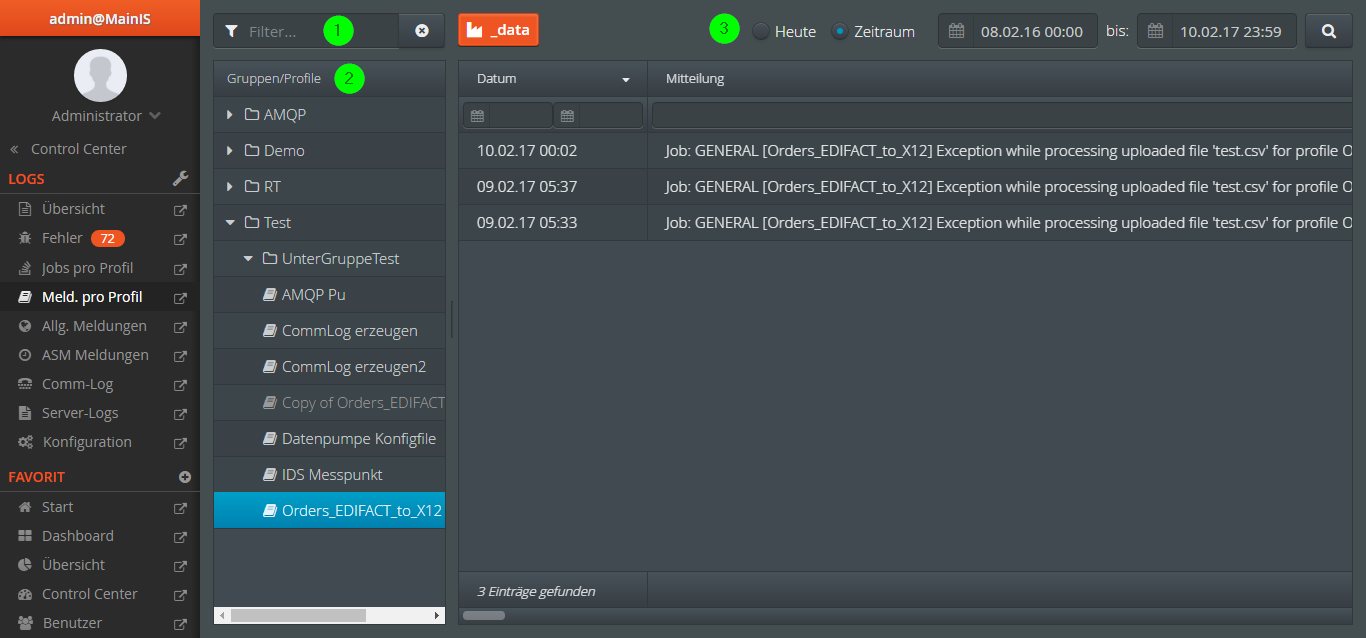Click the tree panel horizontal scrollbar thumb

tap(298, 616)
